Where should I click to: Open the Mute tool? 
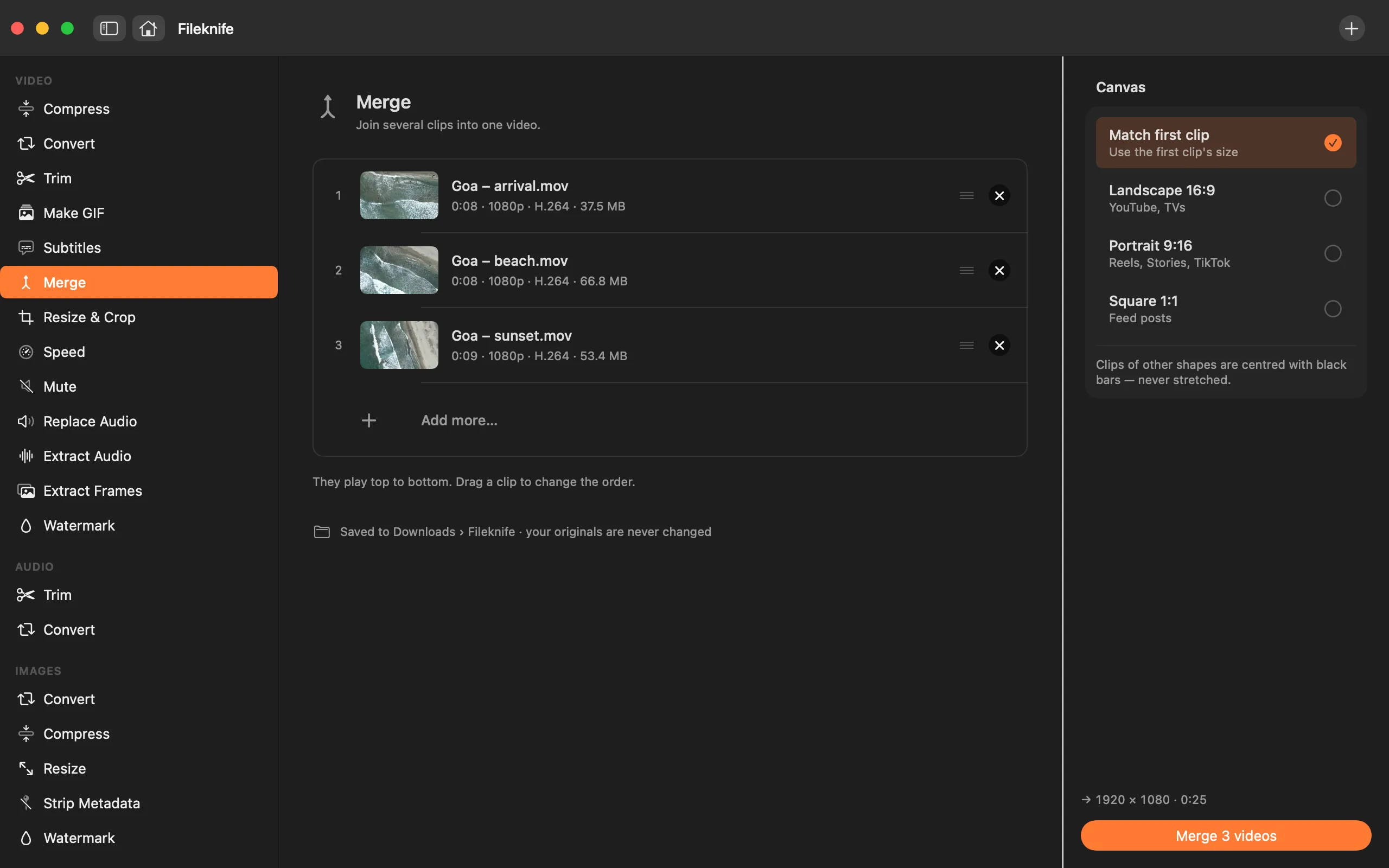click(139, 386)
